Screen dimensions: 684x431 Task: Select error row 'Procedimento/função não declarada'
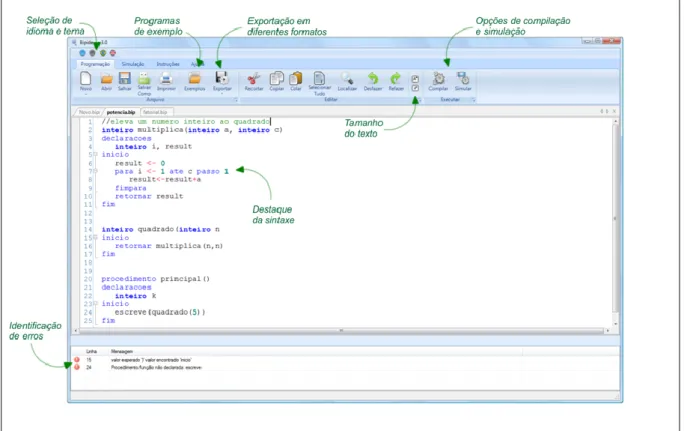345,367
